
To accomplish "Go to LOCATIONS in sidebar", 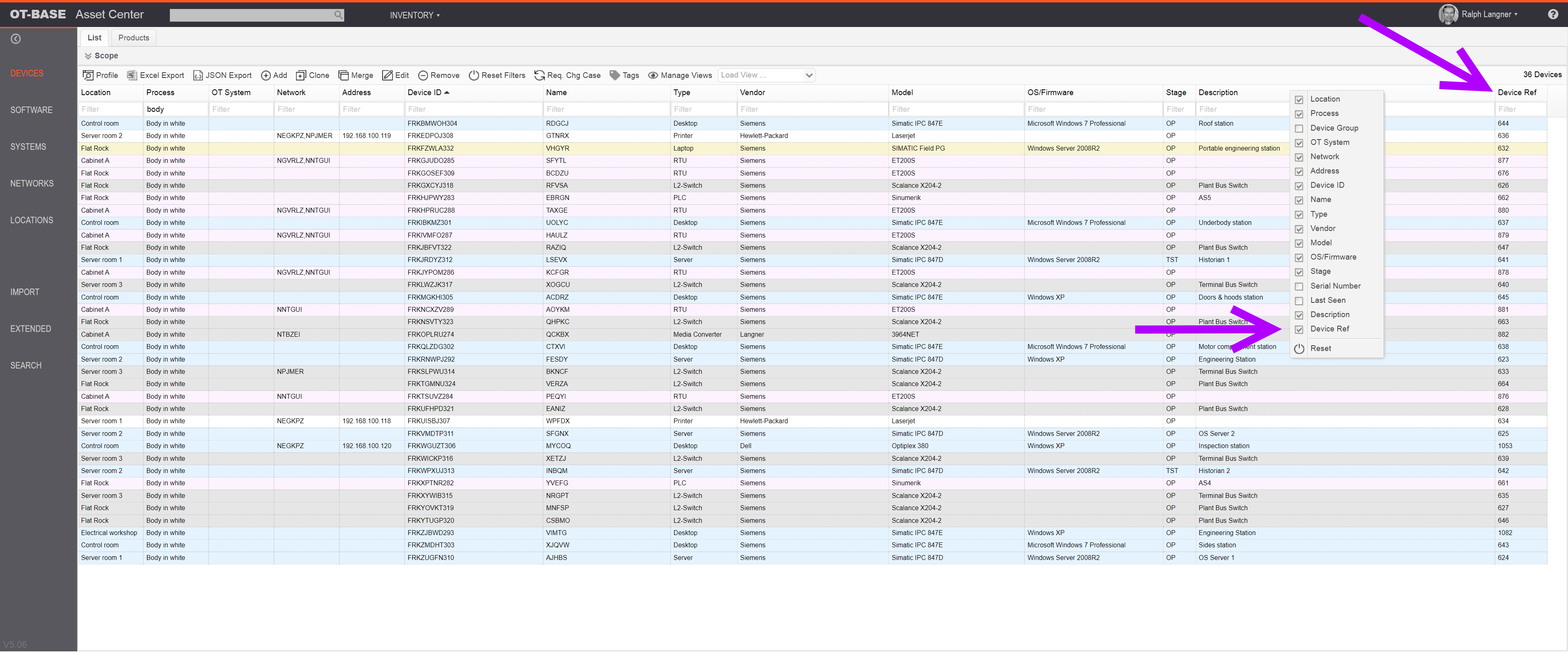I will click(32, 220).
